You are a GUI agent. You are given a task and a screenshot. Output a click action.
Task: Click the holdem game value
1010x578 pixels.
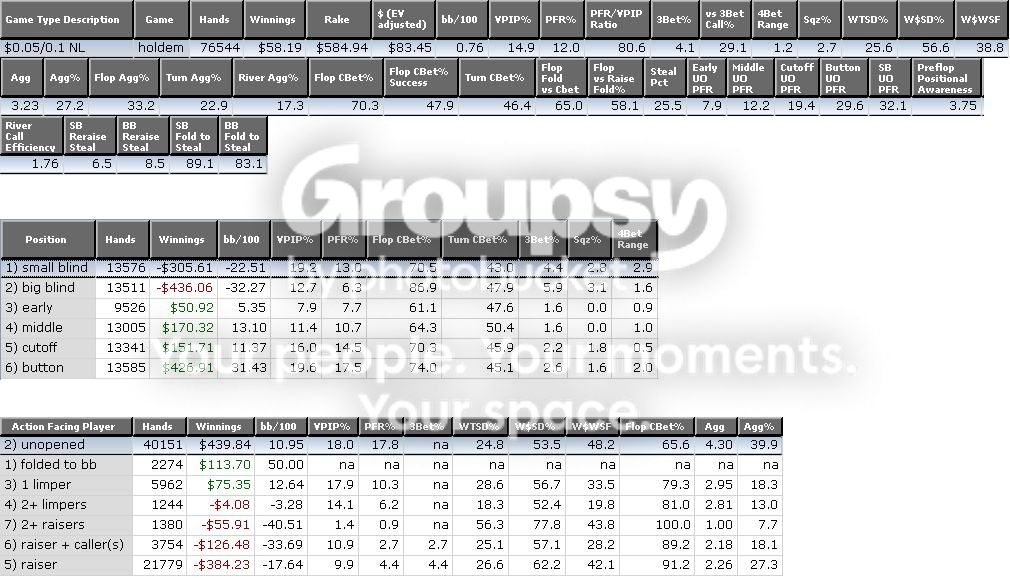coord(161,48)
